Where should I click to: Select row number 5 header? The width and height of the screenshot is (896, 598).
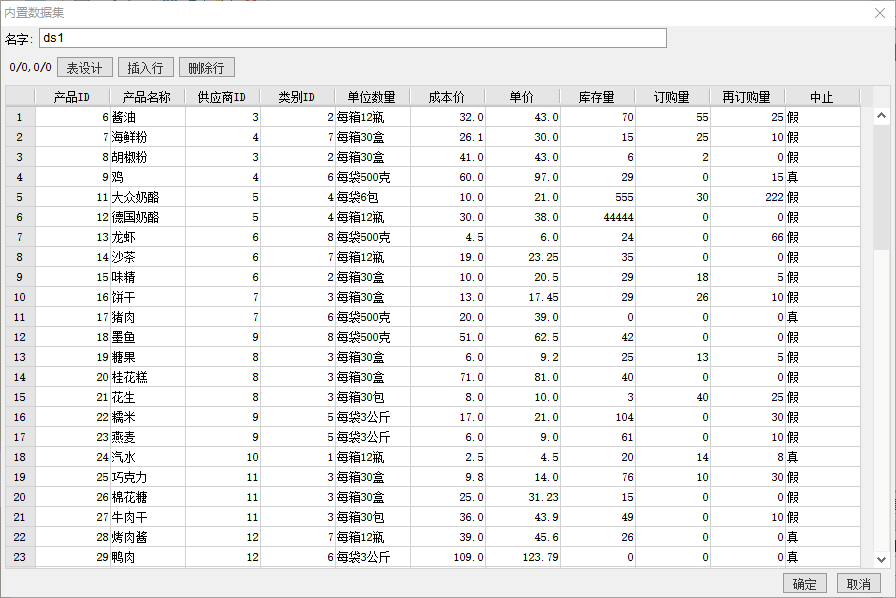tap(20, 197)
